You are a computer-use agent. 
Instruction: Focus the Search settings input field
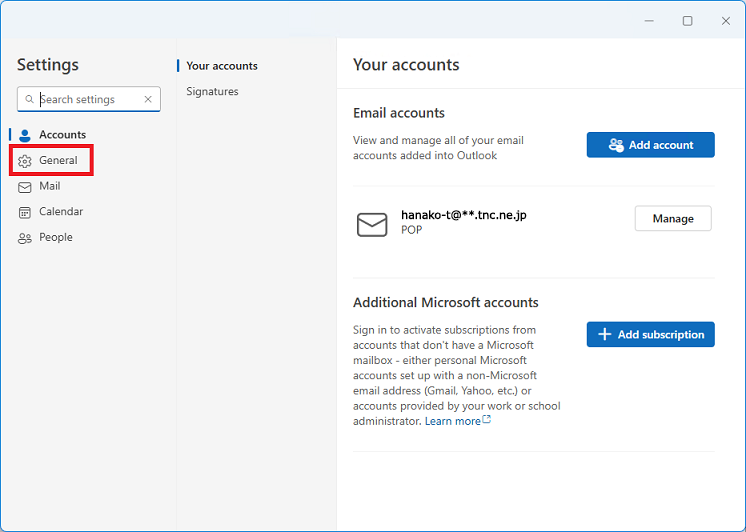click(x=88, y=100)
